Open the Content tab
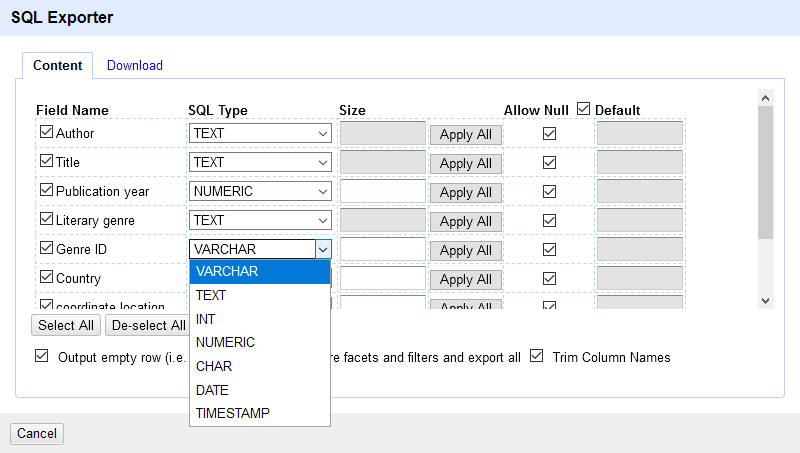The image size is (800, 453). pos(58,65)
